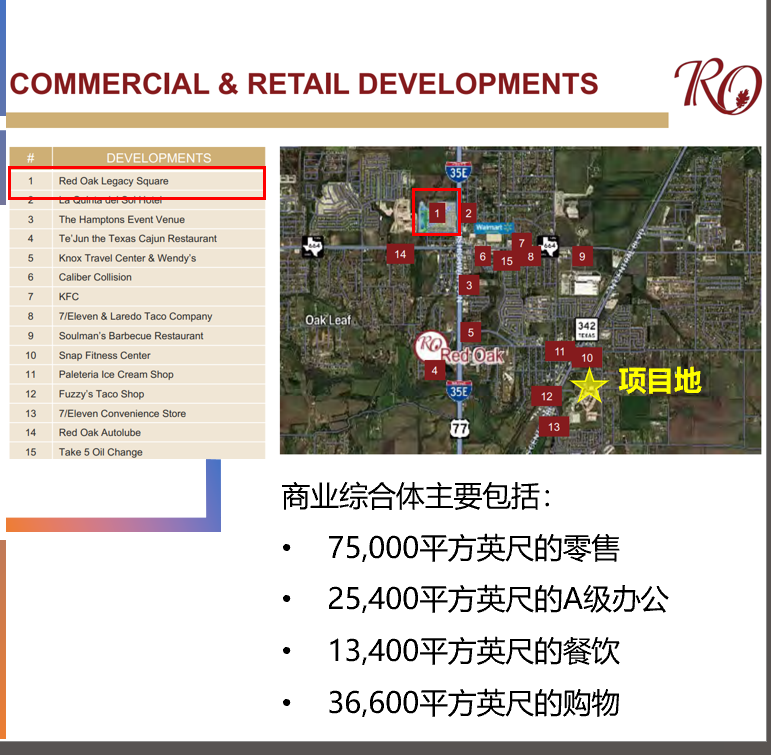Click the Walmart label on the map
Screen dimensions: 771x755
489,228
